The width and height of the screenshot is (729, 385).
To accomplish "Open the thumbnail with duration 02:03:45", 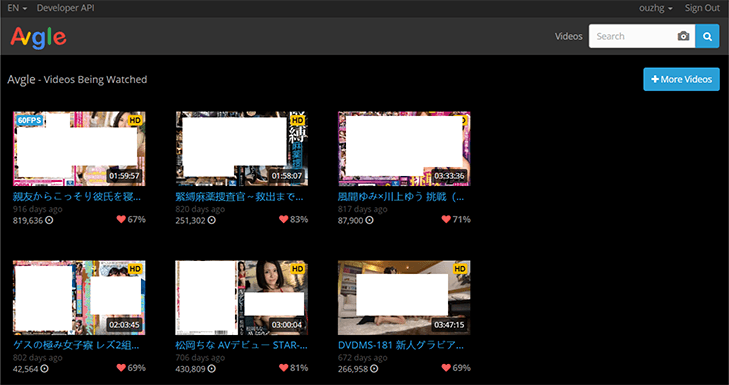I will pos(79,298).
